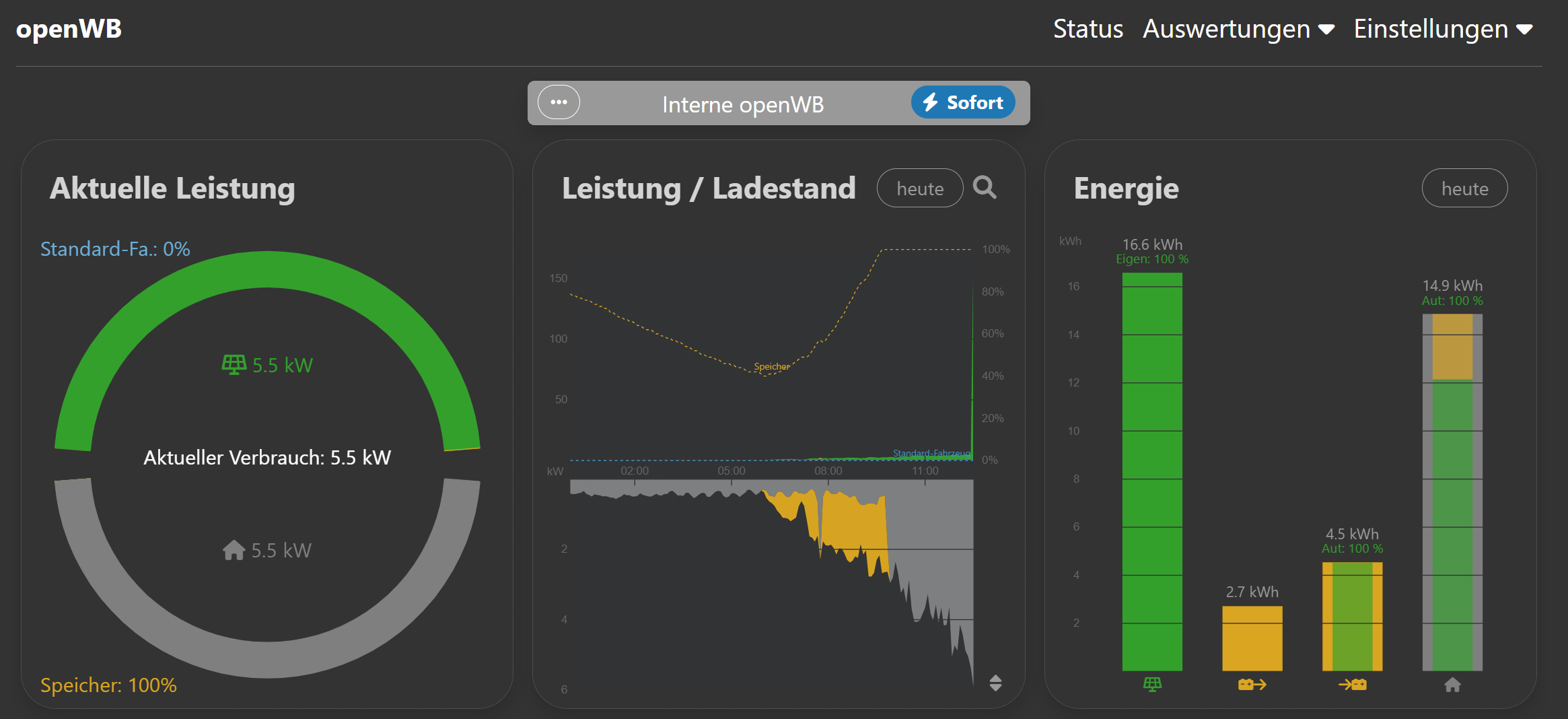This screenshot has height=719, width=1568.
Task: Click the Aktuelle Leistung heading
Action: click(172, 189)
